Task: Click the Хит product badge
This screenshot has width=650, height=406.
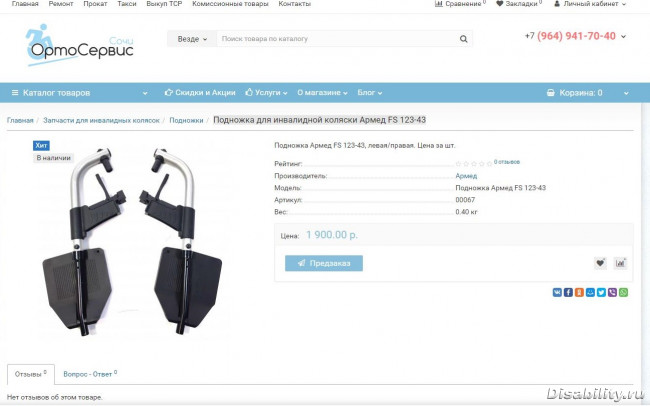Action: (x=41, y=146)
